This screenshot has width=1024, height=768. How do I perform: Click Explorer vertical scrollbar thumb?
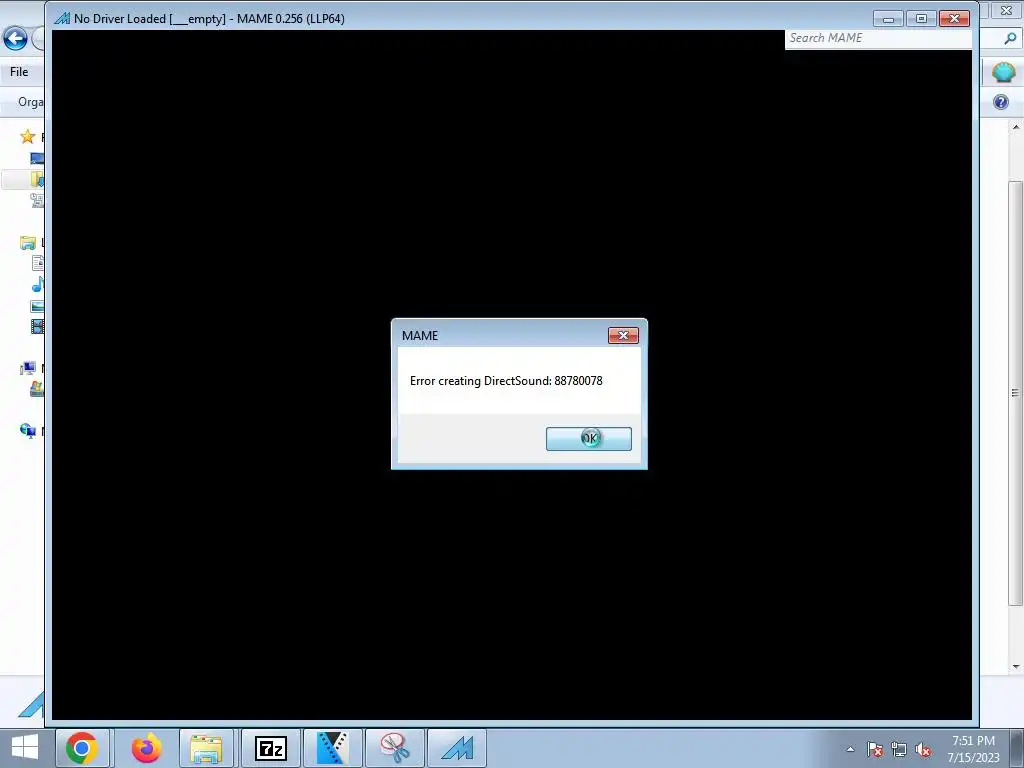tap(1016, 392)
